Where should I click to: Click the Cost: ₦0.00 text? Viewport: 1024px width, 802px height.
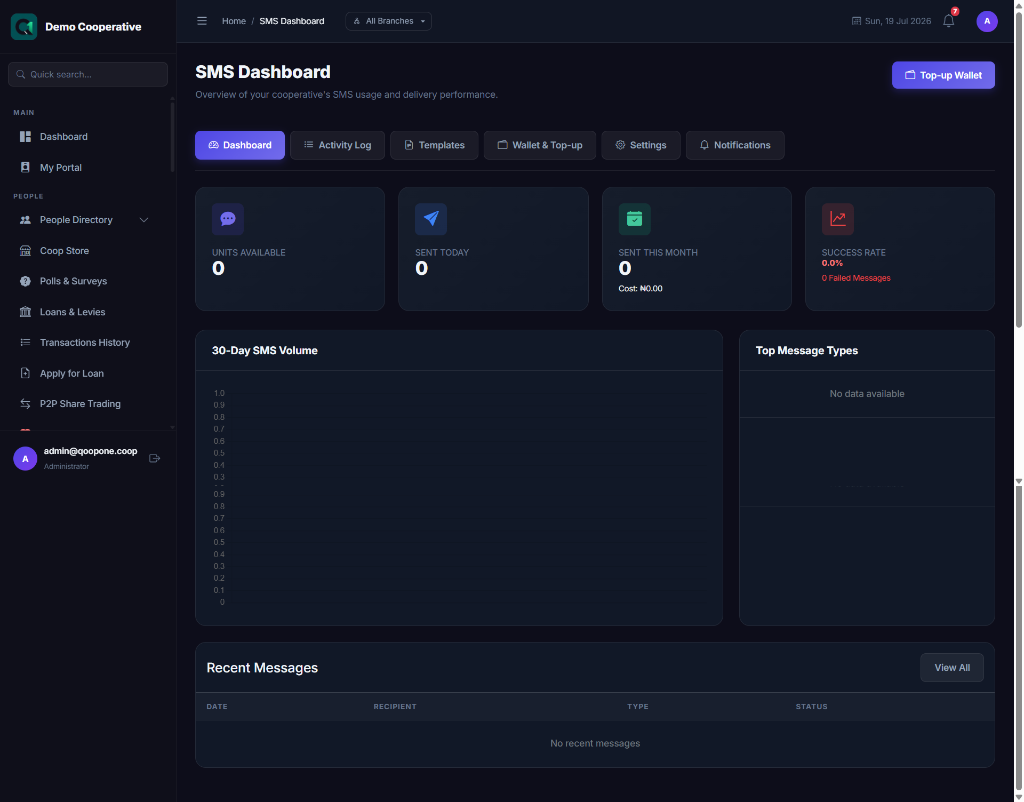click(641, 289)
